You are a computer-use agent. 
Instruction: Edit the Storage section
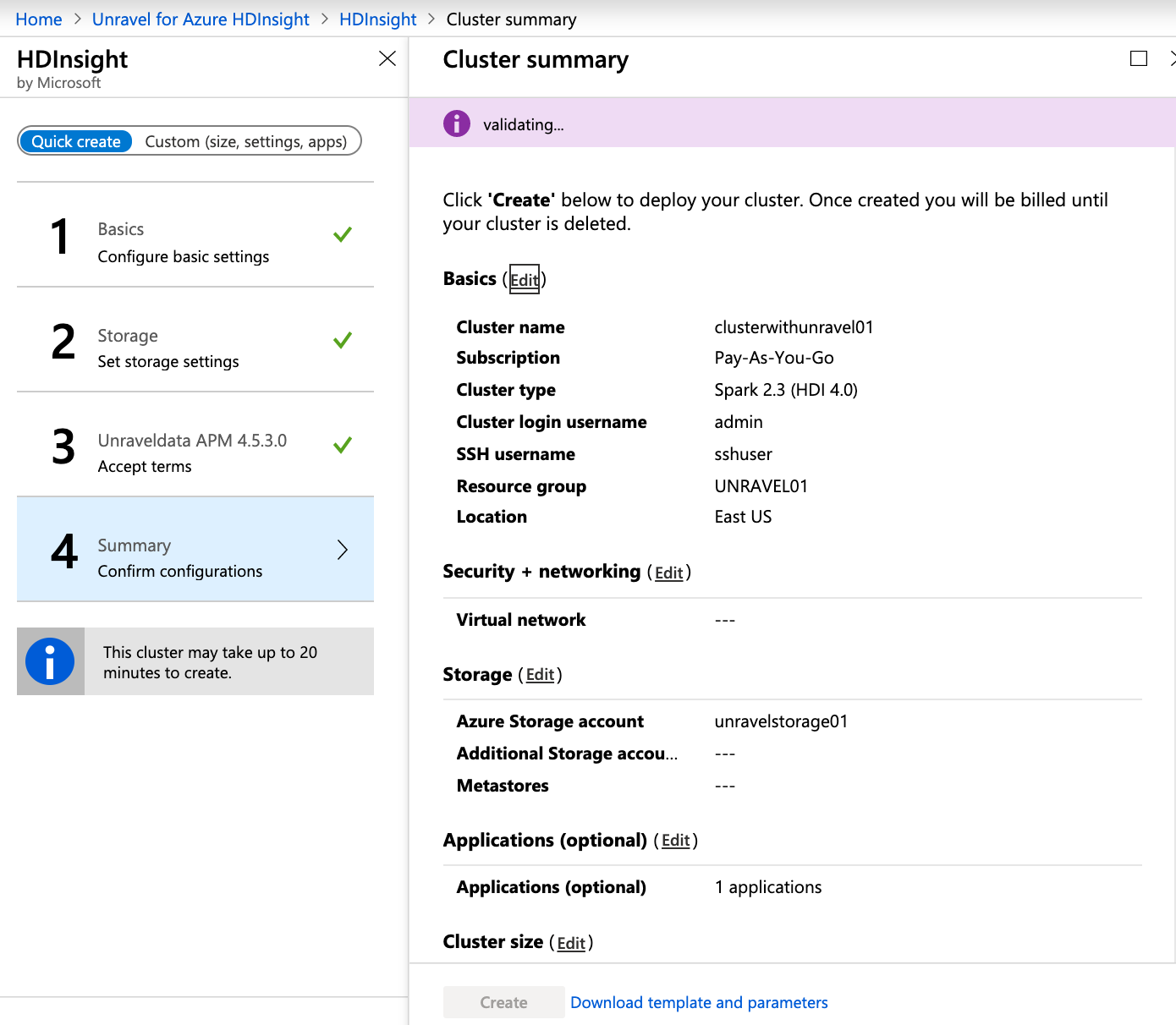pos(541,675)
